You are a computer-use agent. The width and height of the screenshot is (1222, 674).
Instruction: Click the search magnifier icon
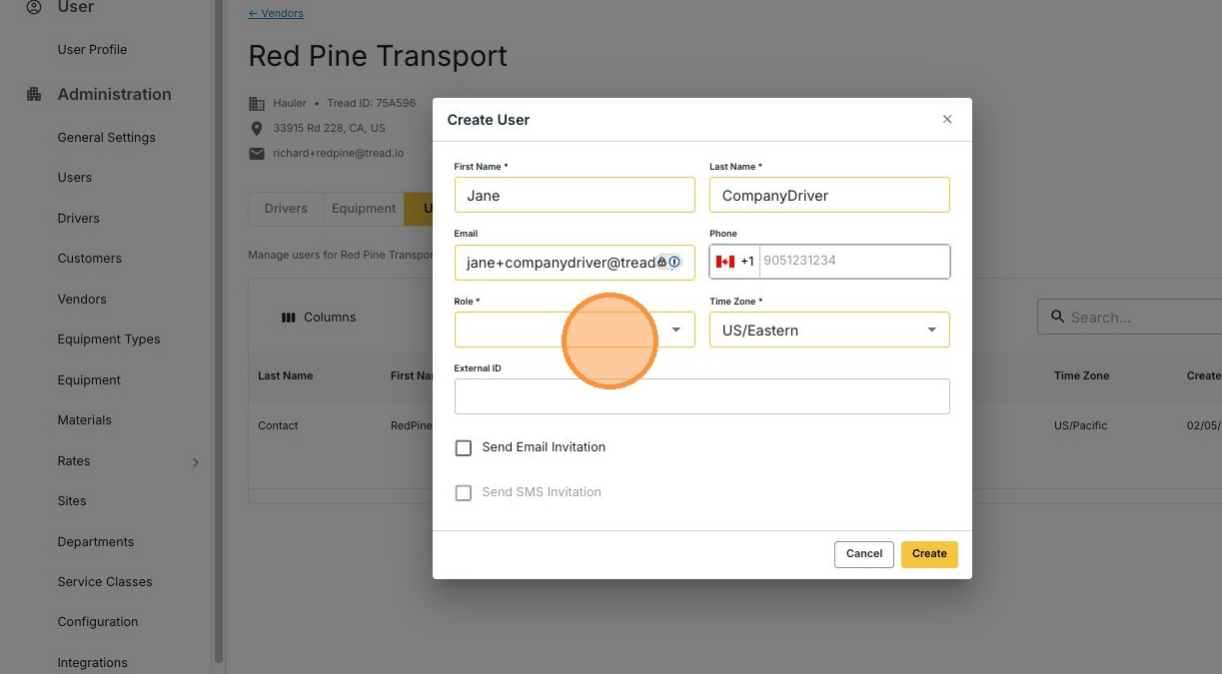1057,317
